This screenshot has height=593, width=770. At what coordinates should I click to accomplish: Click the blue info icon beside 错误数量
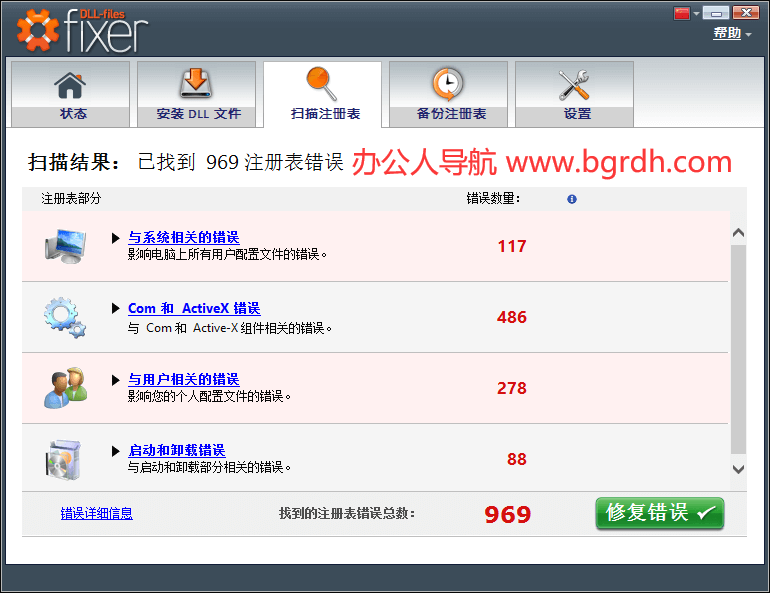click(572, 199)
